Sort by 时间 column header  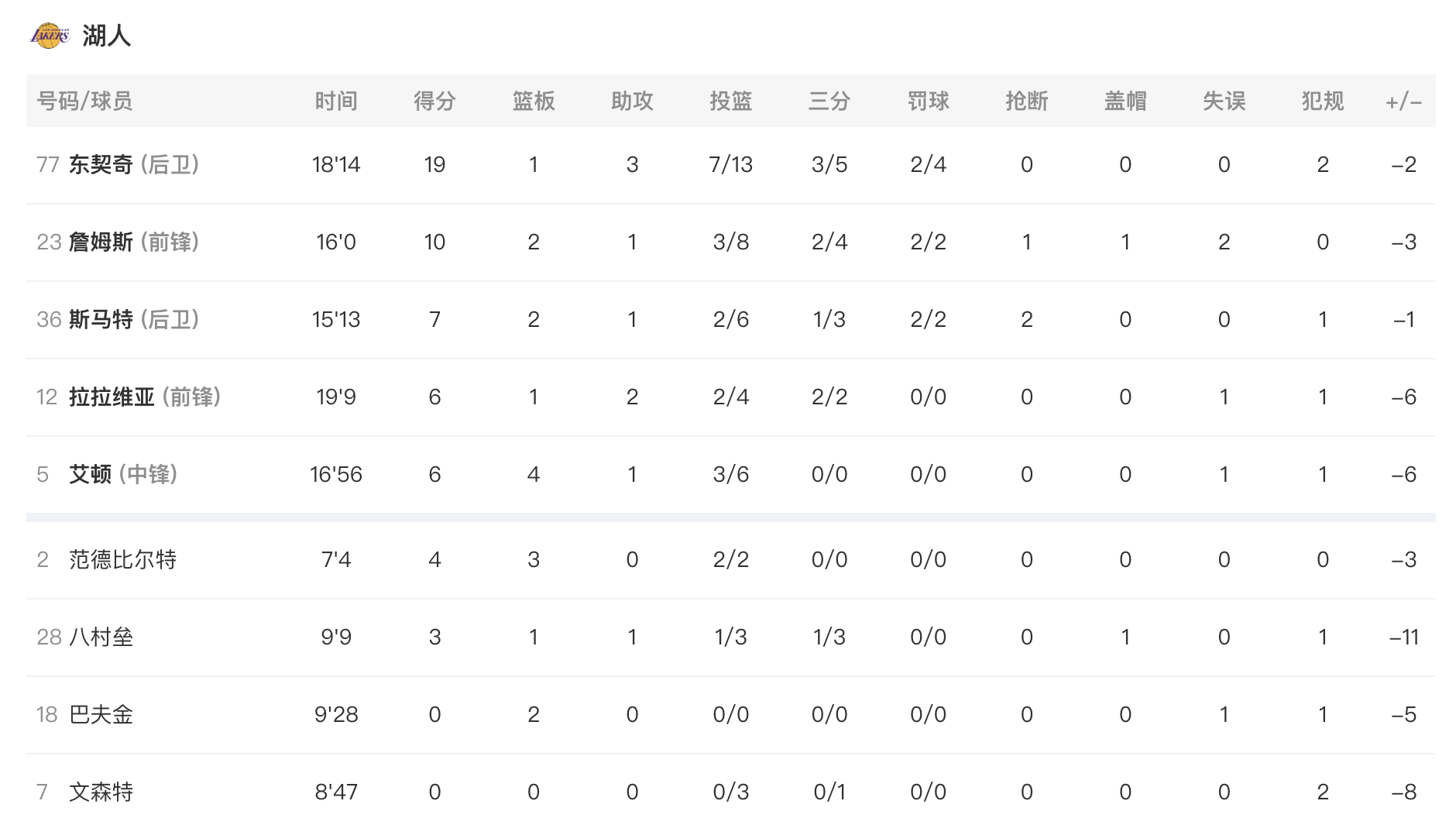coord(336,101)
